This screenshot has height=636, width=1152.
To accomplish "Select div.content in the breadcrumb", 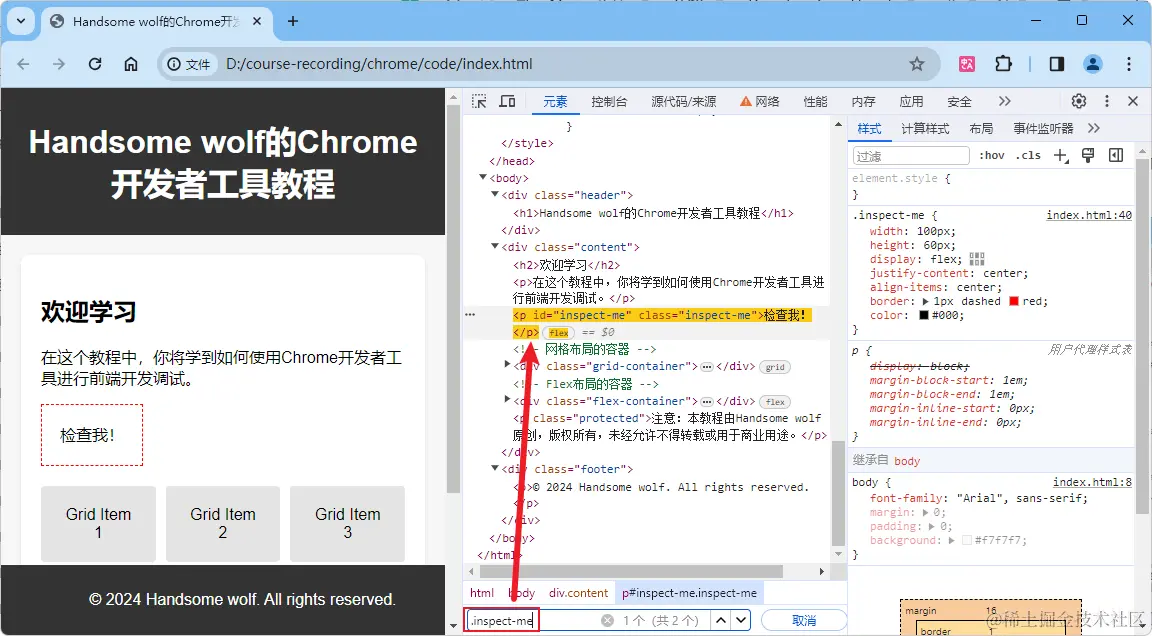I will [x=579, y=593].
